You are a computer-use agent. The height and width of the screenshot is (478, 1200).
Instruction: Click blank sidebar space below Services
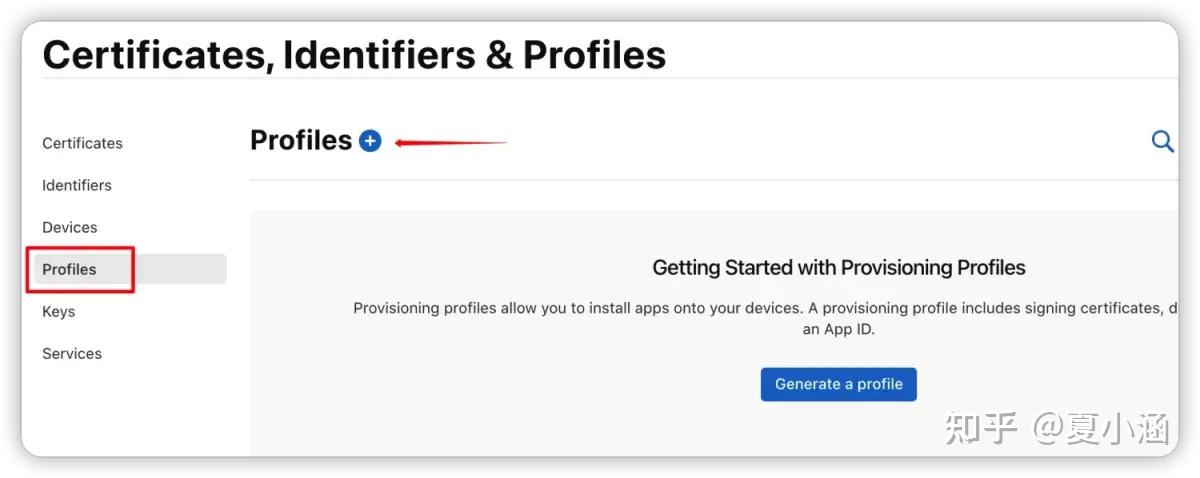coord(120,410)
